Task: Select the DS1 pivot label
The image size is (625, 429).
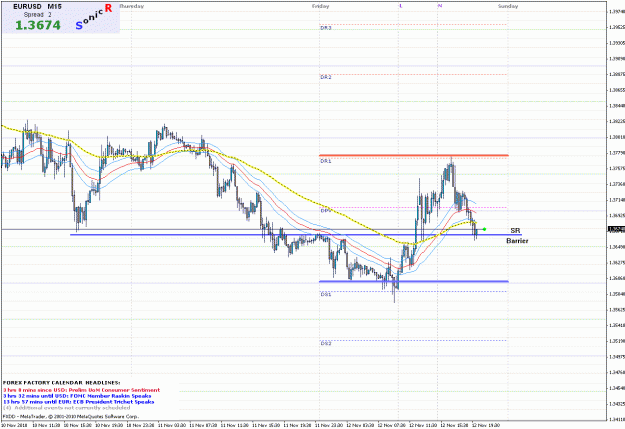Action: pos(326,294)
